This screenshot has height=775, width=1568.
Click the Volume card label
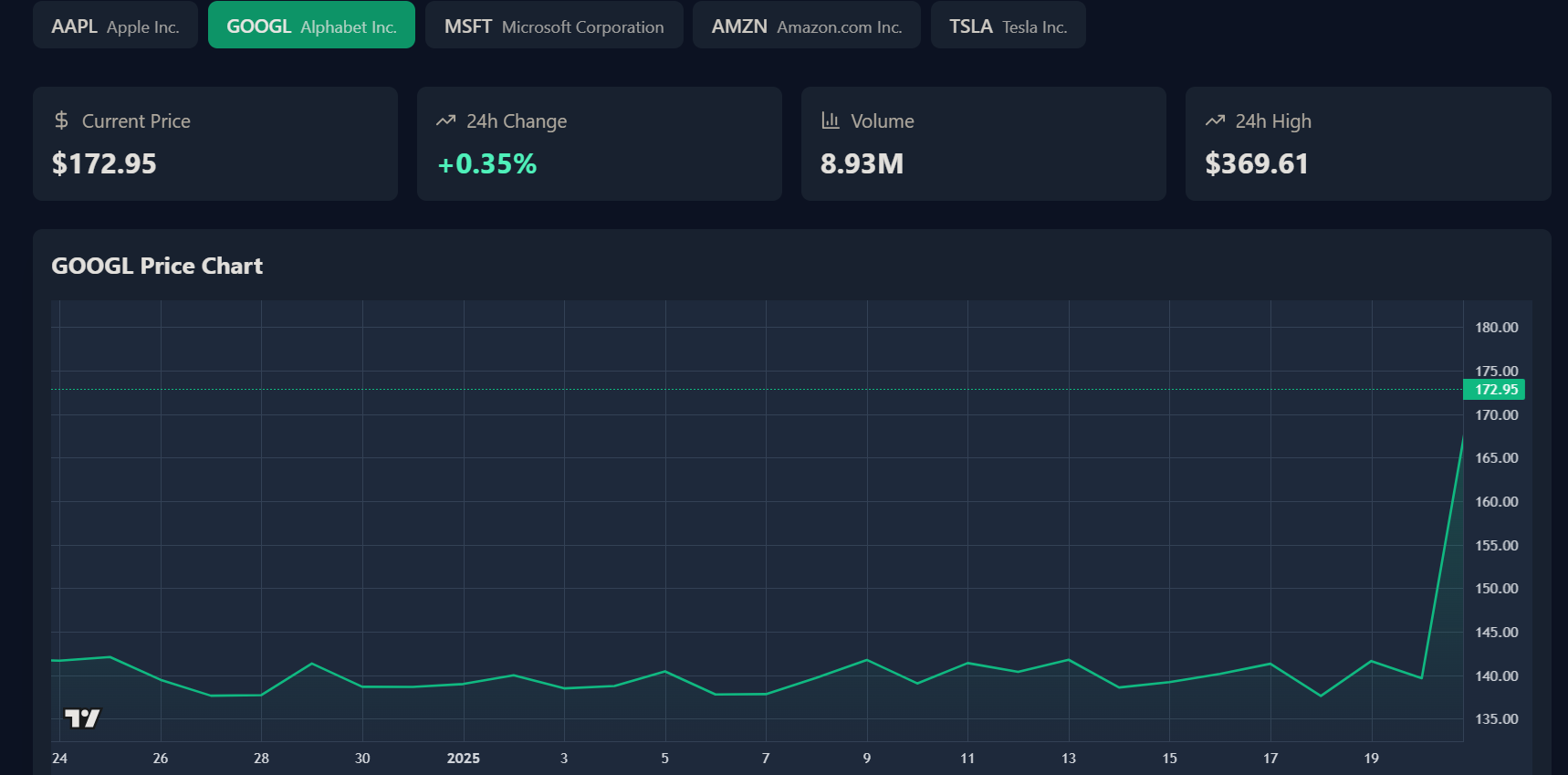[883, 120]
